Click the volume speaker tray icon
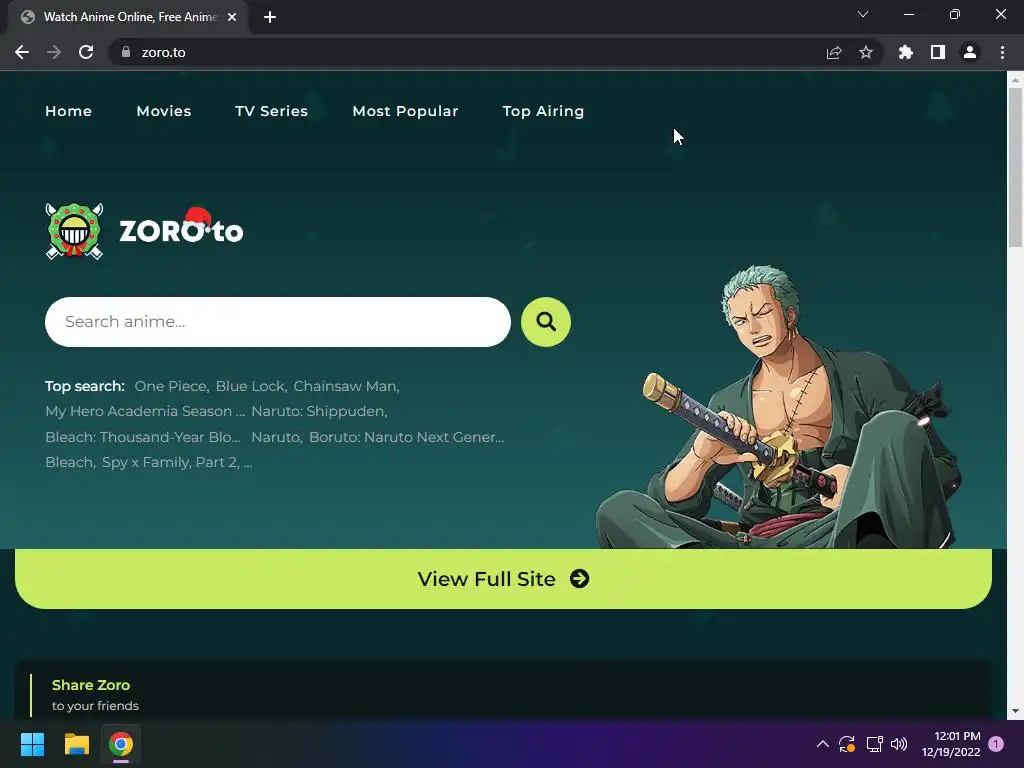 [x=899, y=744]
